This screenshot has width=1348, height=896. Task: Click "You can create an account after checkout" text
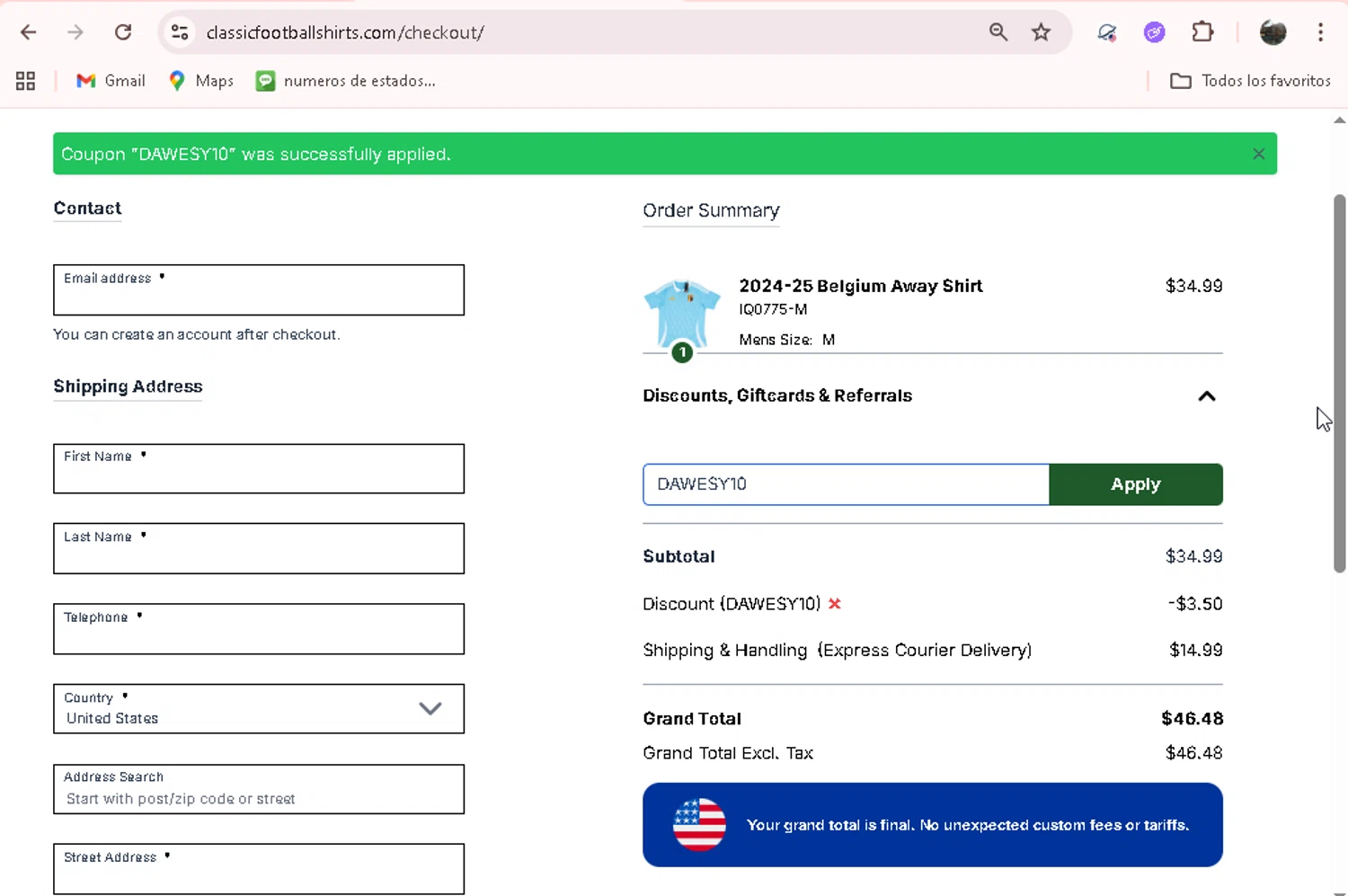pos(196,334)
